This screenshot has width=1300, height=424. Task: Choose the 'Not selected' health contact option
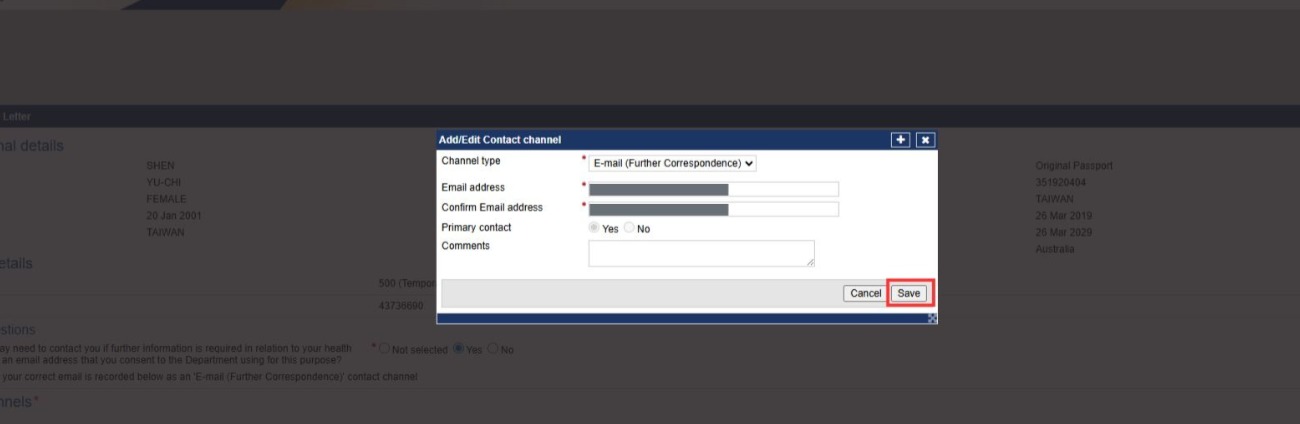pyautogui.click(x=383, y=349)
